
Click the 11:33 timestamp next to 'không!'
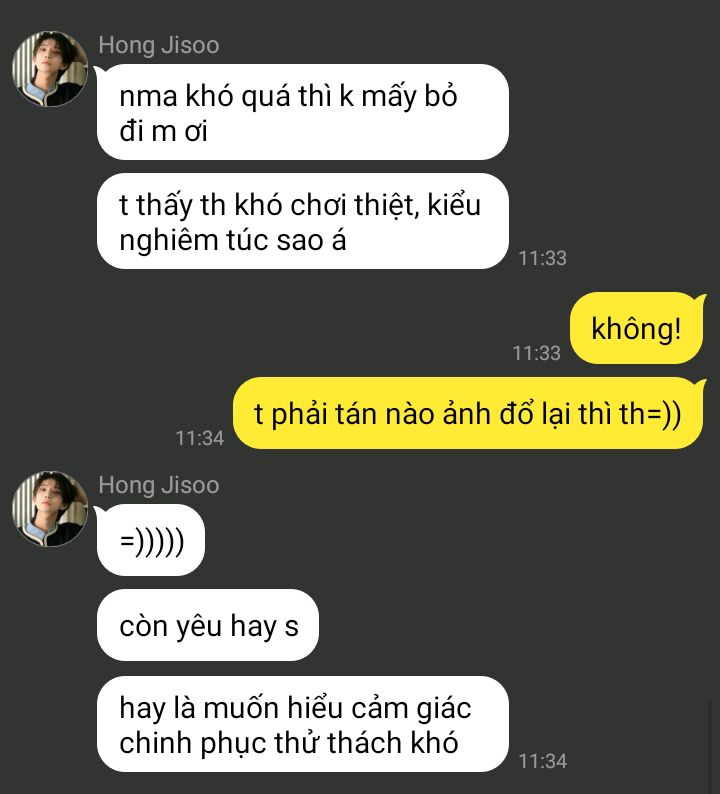[x=536, y=353]
